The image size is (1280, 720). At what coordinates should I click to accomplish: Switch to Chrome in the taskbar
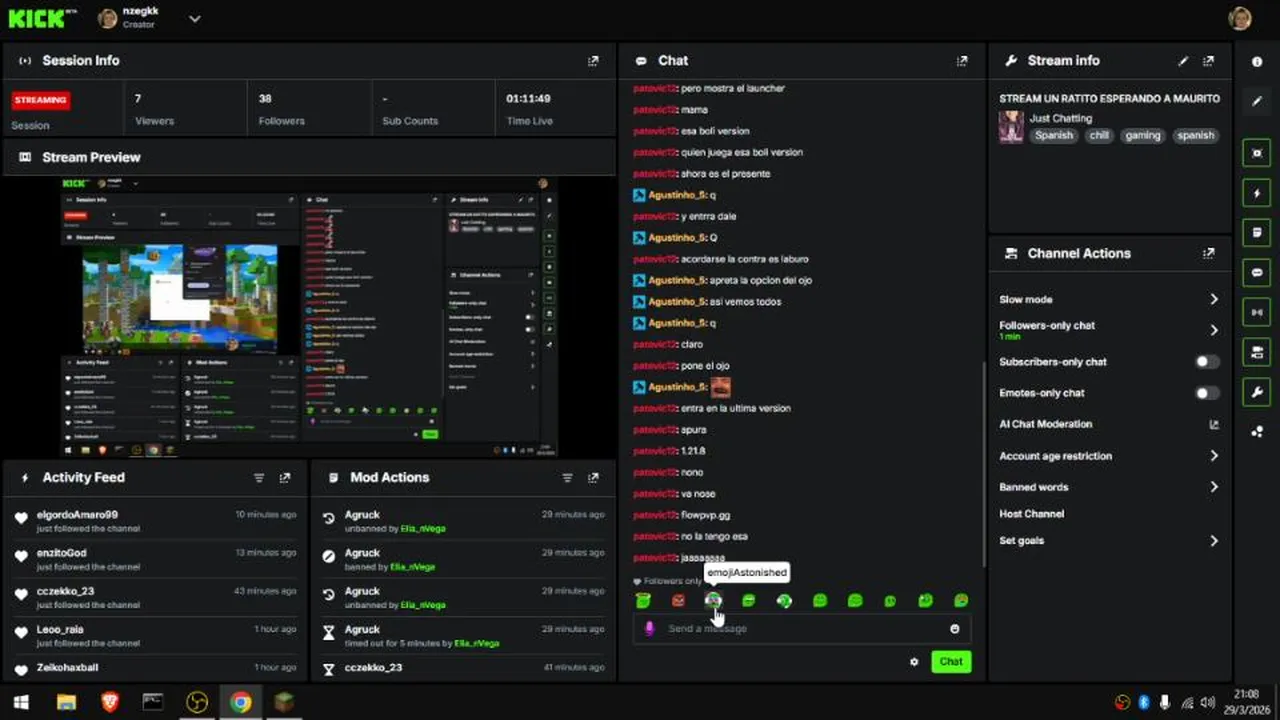(240, 702)
